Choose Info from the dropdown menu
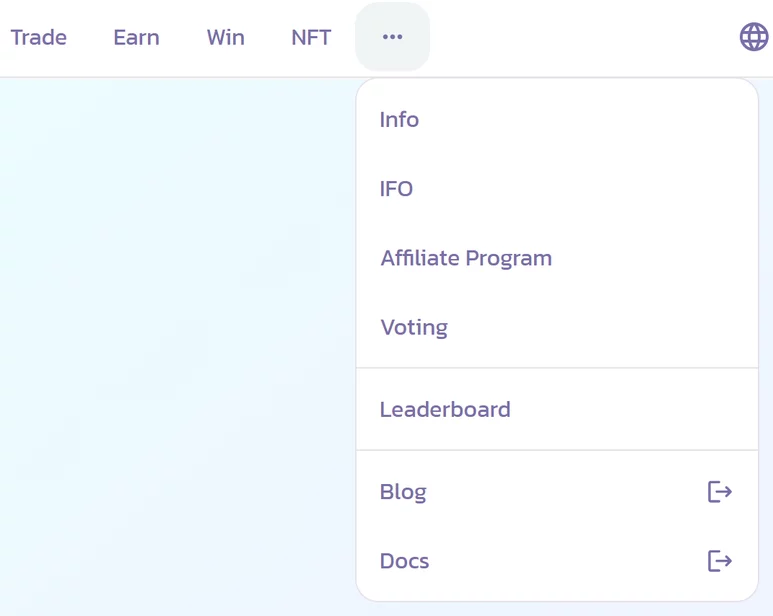Image resolution: width=773 pixels, height=616 pixels. (x=399, y=120)
